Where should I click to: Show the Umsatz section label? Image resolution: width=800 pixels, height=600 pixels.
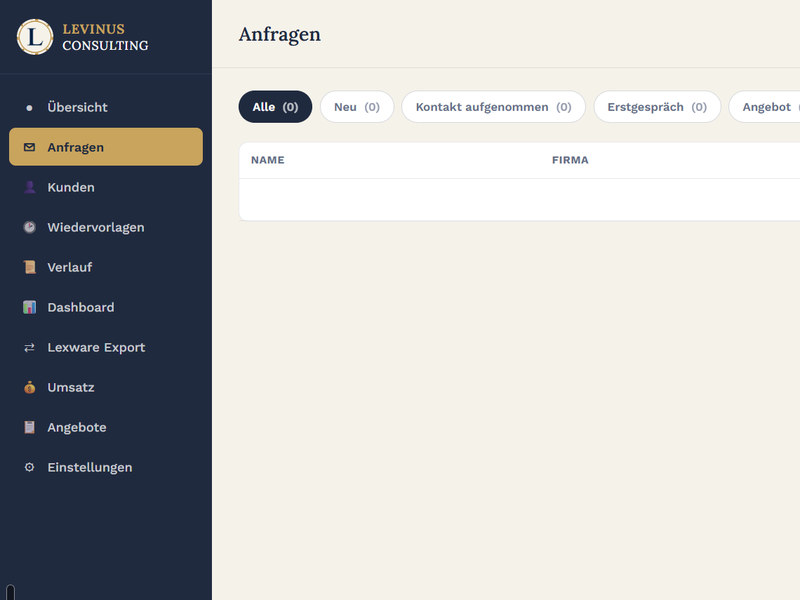(x=71, y=387)
